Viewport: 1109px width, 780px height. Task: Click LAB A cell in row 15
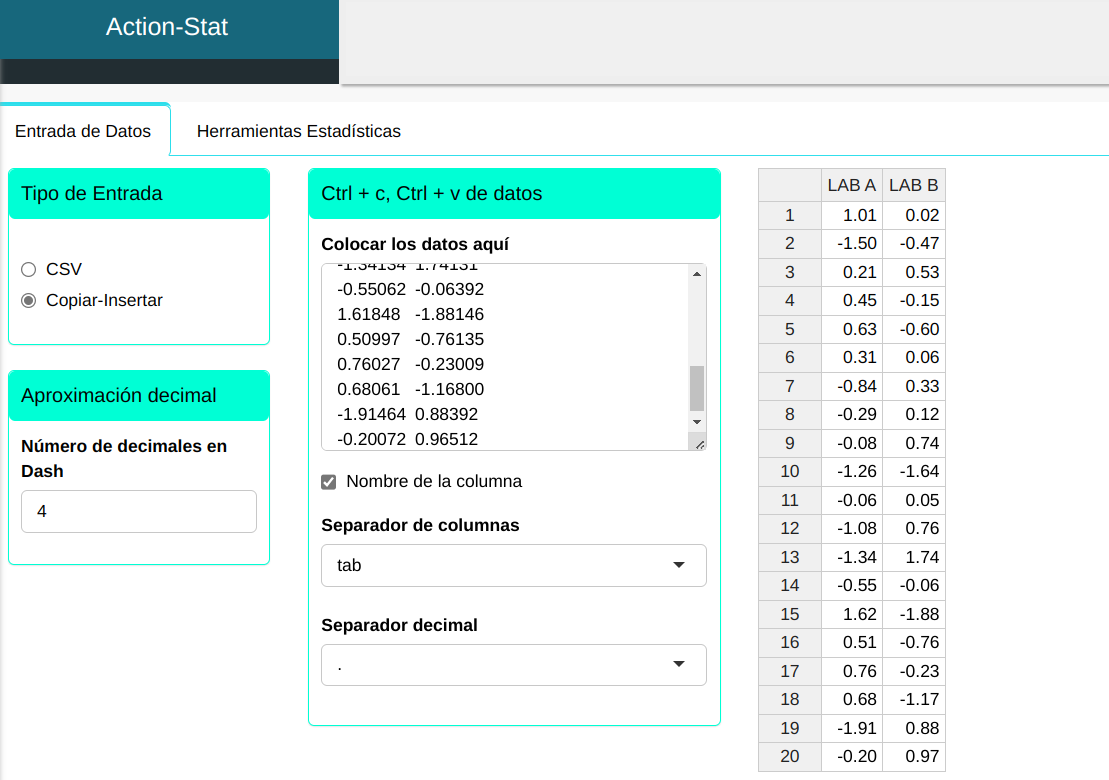[x=851, y=614]
